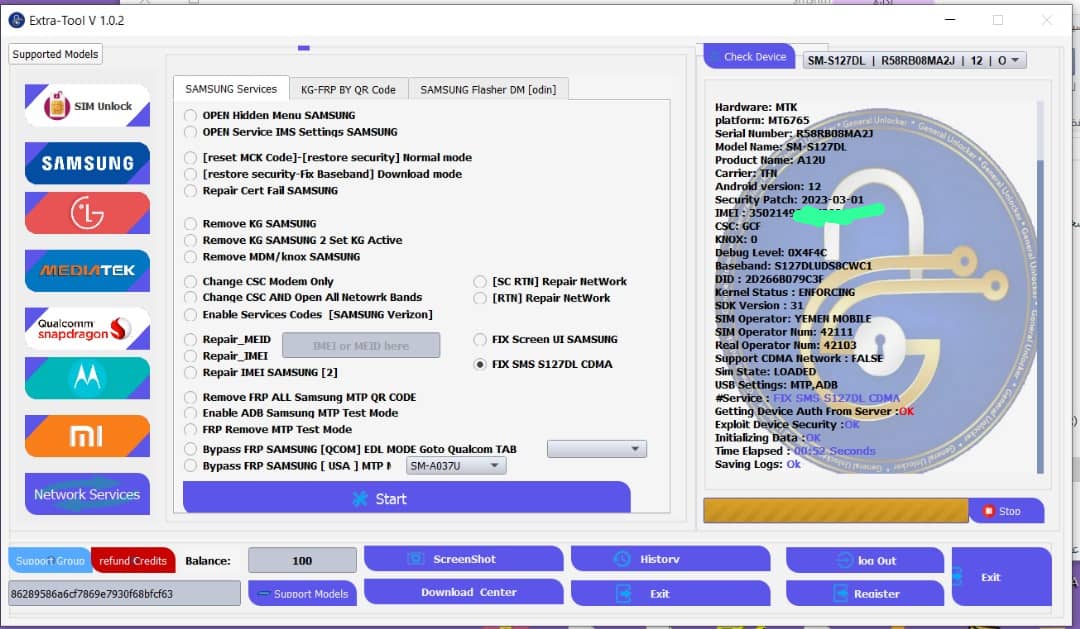Image resolution: width=1080 pixels, height=629 pixels.
Task: Open the MediaTek logo section
Action: (x=87, y=270)
